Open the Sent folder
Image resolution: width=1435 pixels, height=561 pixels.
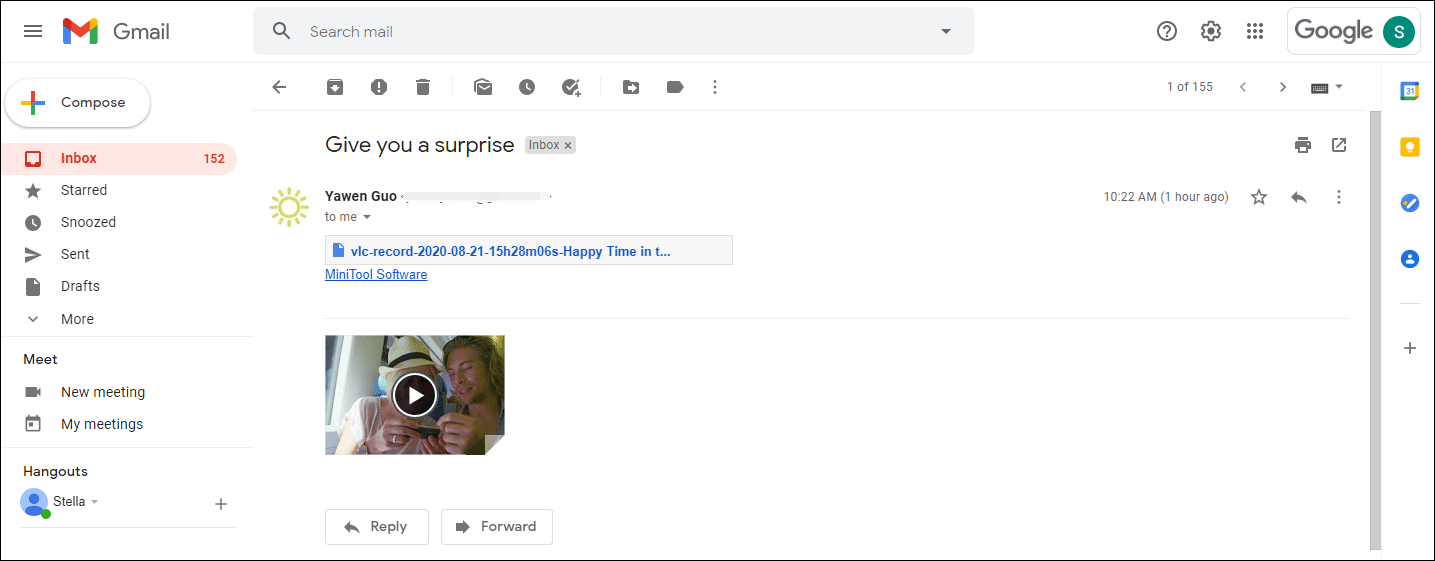75,254
